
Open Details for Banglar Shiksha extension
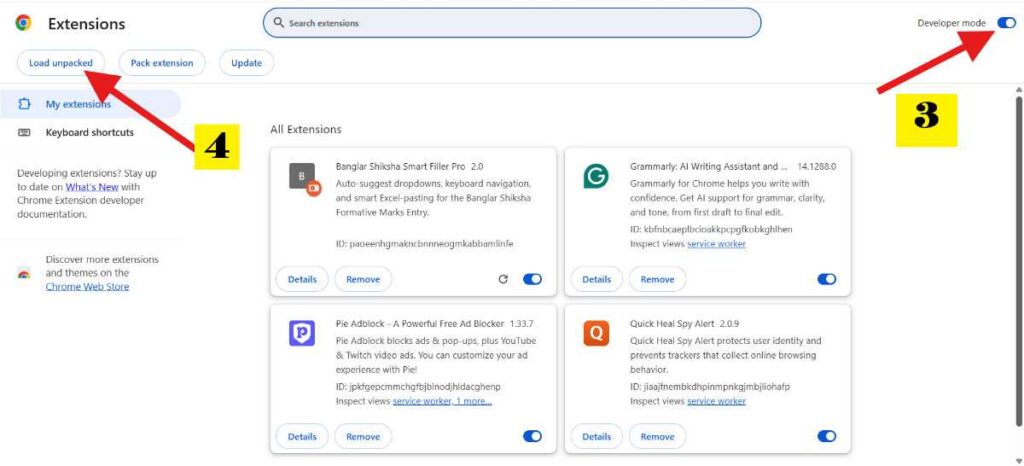pyautogui.click(x=302, y=279)
